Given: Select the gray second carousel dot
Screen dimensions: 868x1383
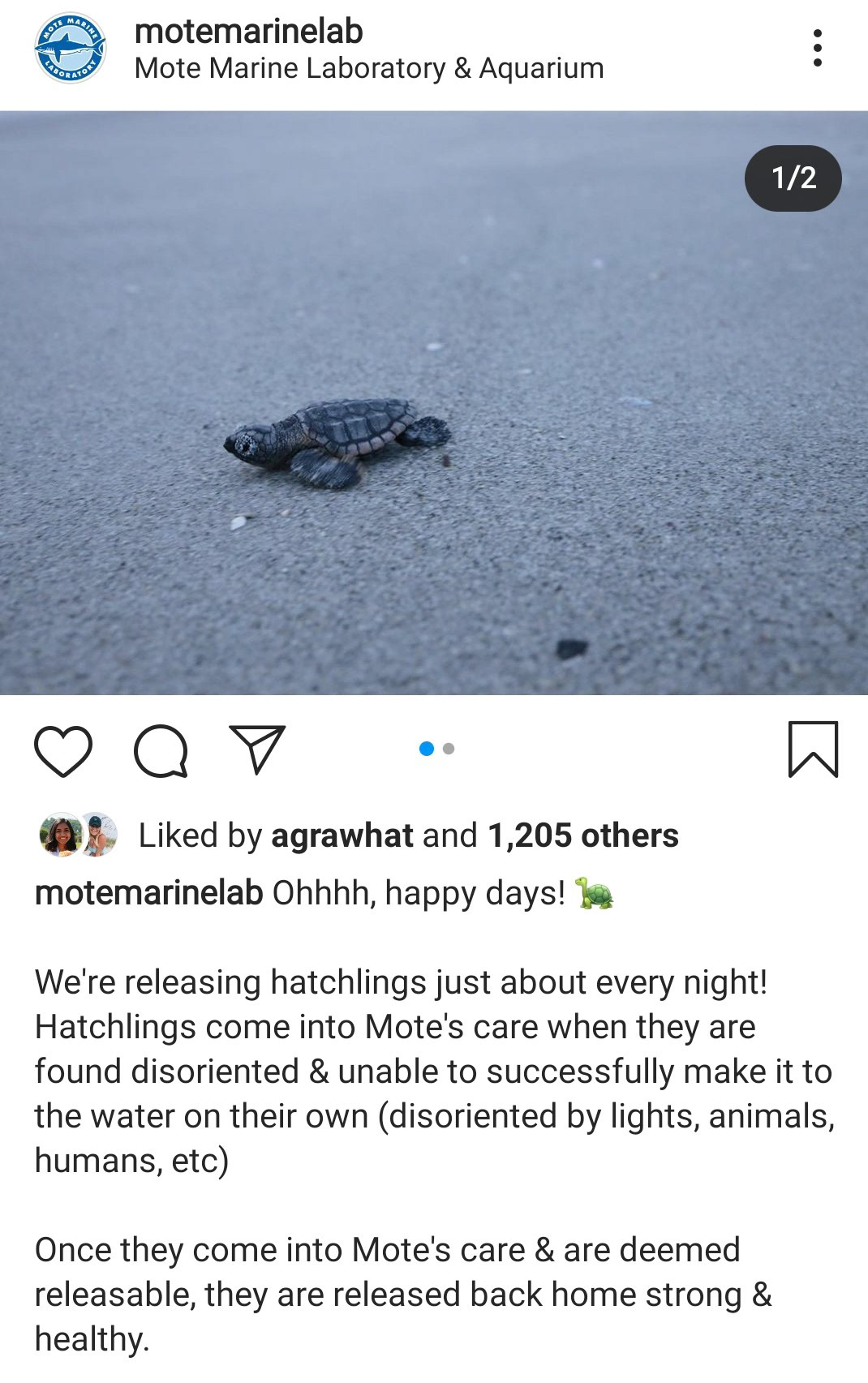Looking at the screenshot, I should pyautogui.click(x=449, y=749).
